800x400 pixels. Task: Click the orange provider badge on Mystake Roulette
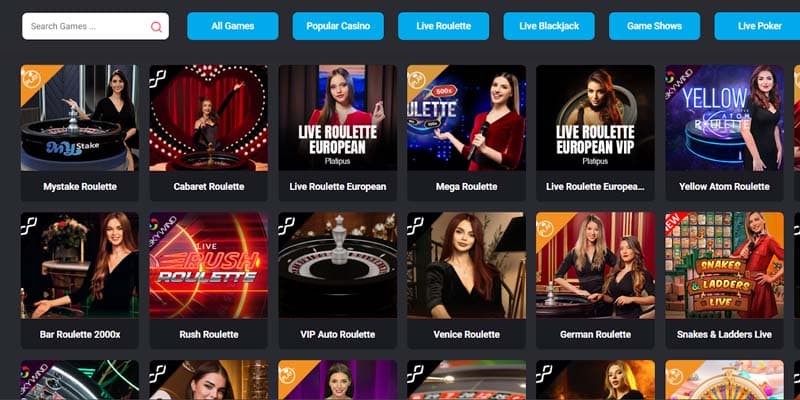pyautogui.click(x=32, y=77)
